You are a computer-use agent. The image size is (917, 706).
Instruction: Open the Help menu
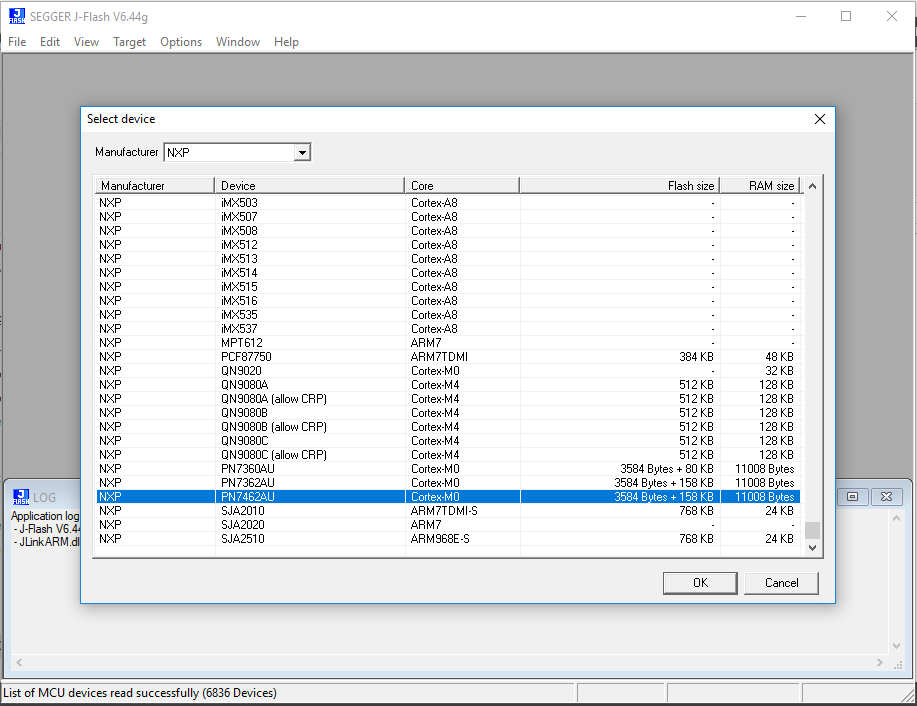286,42
